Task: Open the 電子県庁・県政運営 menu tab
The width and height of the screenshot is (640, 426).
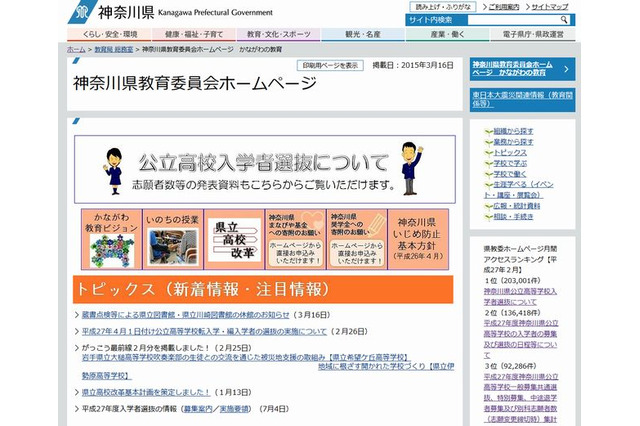Action: [533, 34]
